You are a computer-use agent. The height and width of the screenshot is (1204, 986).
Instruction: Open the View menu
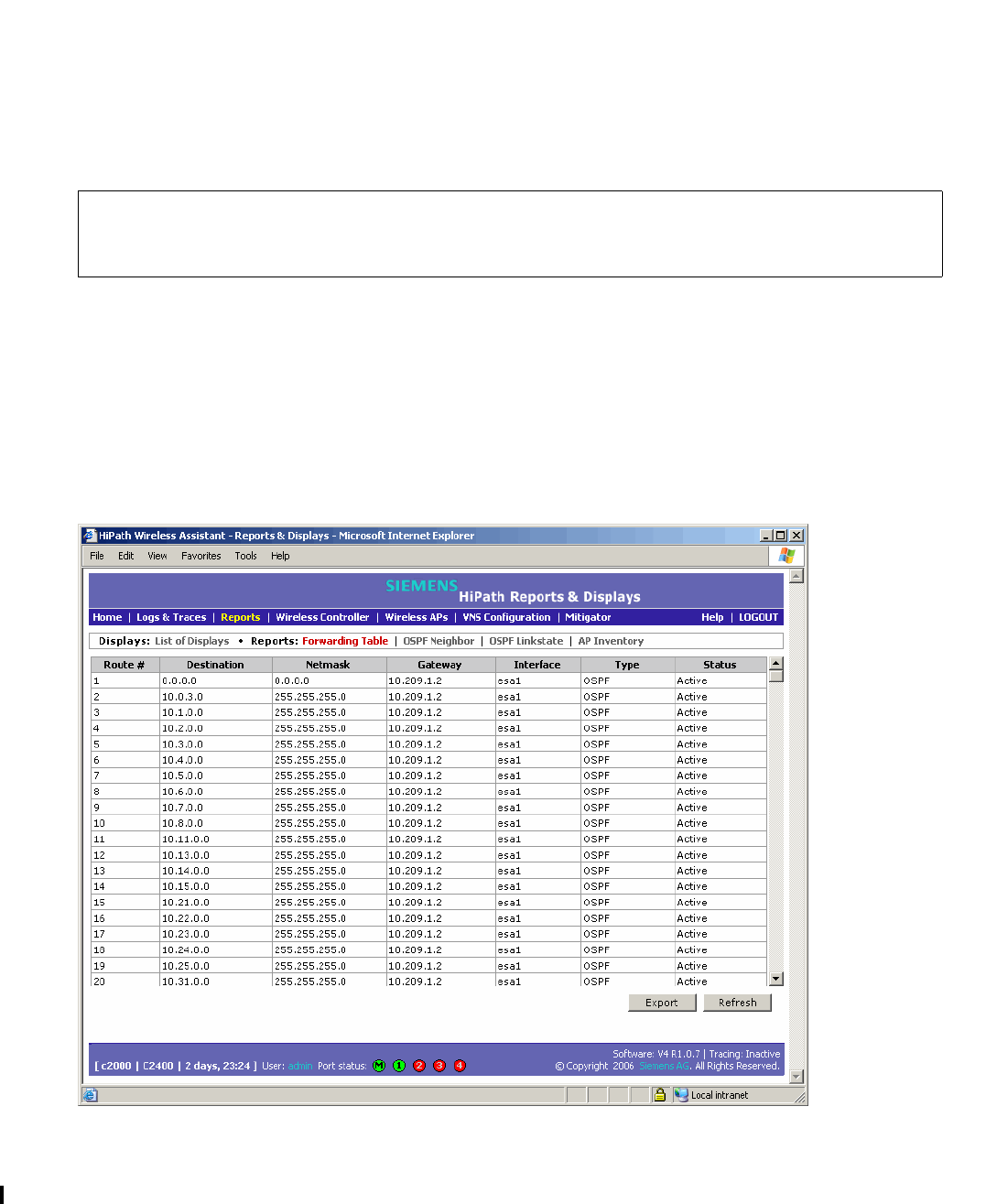pos(157,556)
